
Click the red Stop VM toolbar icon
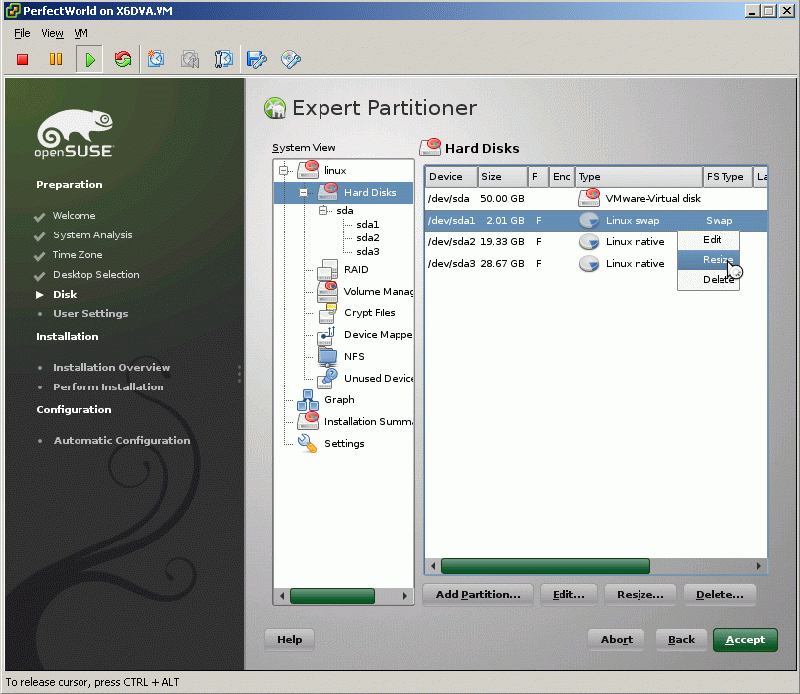(22, 60)
